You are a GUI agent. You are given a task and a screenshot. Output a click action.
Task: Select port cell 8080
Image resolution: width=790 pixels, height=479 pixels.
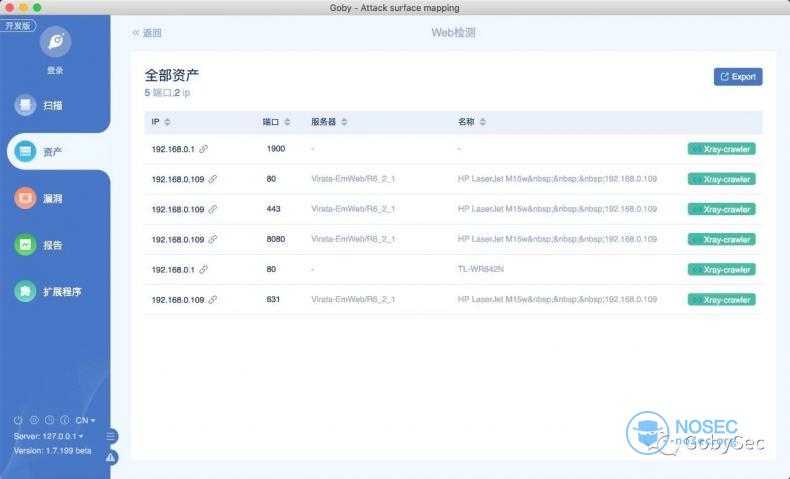coord(276,240)
